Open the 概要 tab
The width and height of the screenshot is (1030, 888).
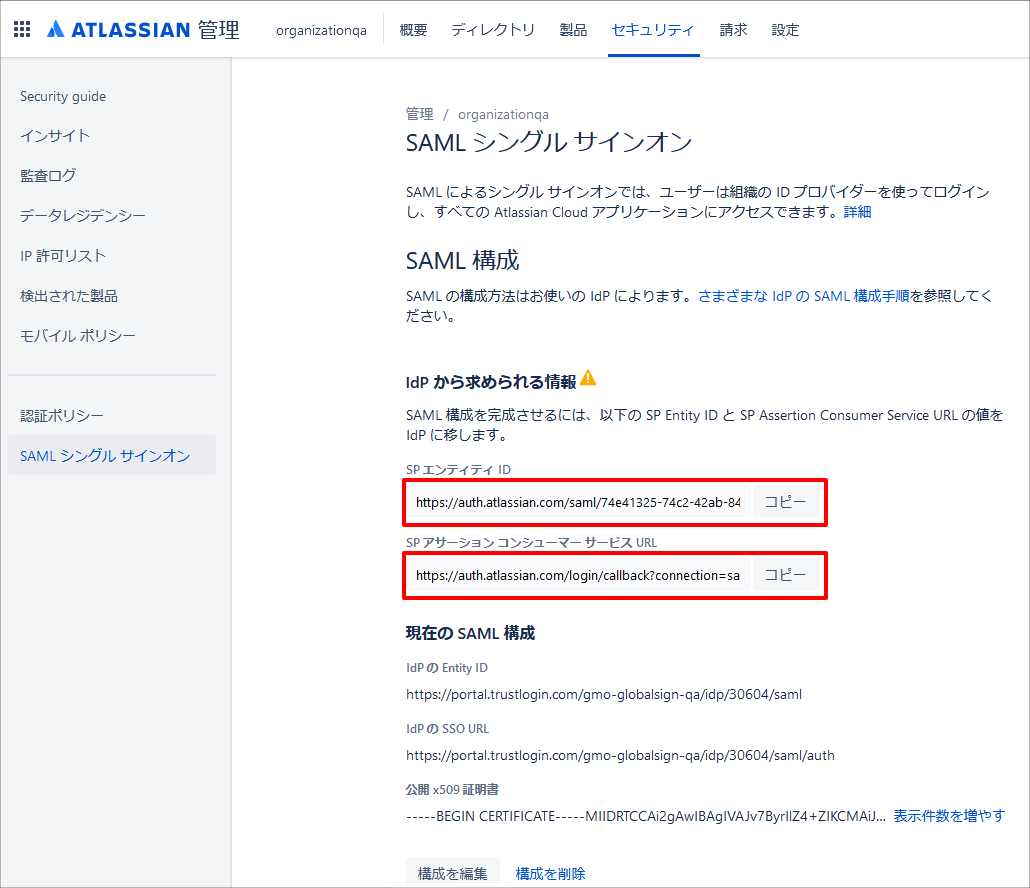413,30
